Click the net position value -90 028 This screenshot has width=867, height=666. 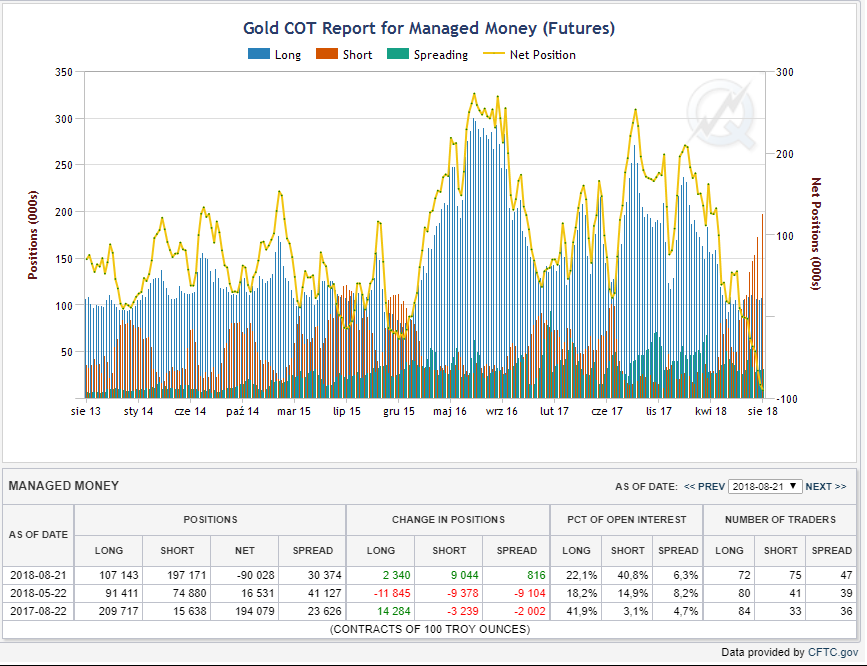coord(255,575)
